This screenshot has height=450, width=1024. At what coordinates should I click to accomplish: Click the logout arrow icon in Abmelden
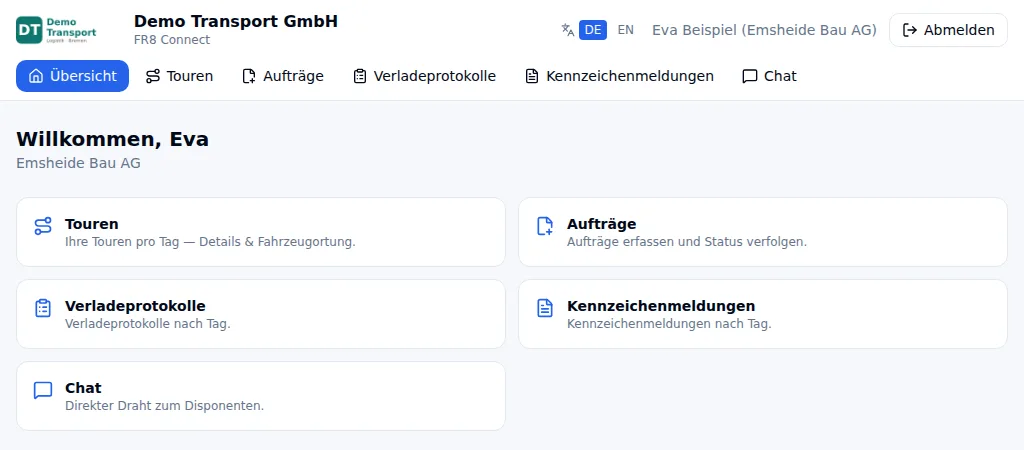910,30
